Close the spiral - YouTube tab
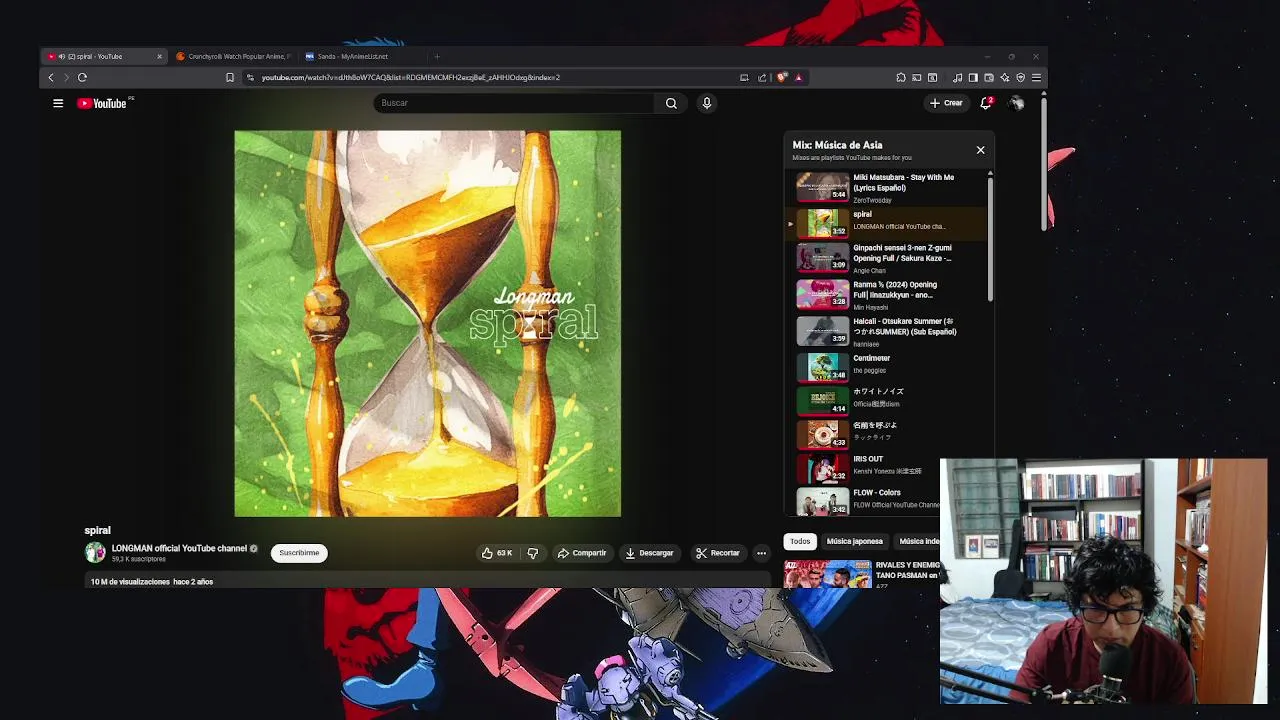Screen dimensions: 1280x720 [159, 56]
